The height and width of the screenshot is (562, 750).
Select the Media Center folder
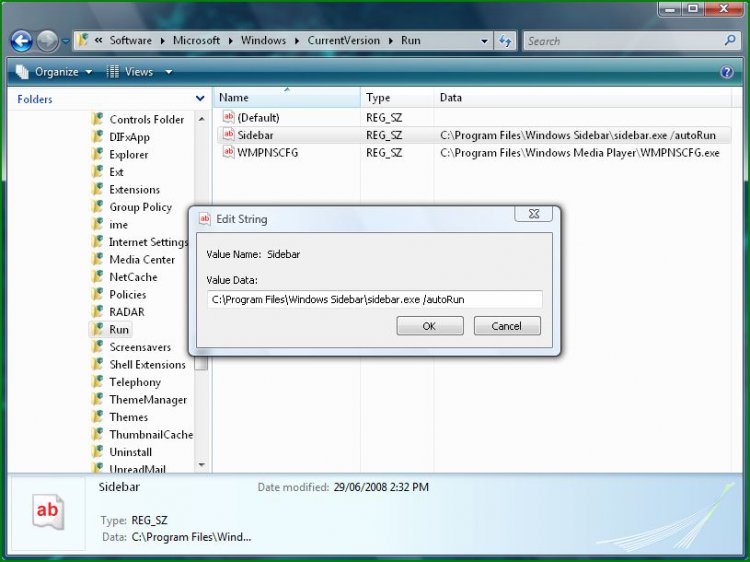[142, 260]
